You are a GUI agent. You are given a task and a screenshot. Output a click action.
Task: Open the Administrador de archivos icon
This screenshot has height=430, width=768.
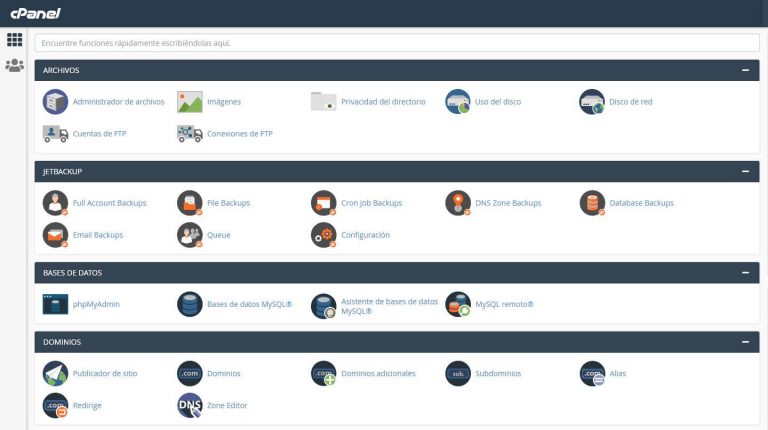55,102
